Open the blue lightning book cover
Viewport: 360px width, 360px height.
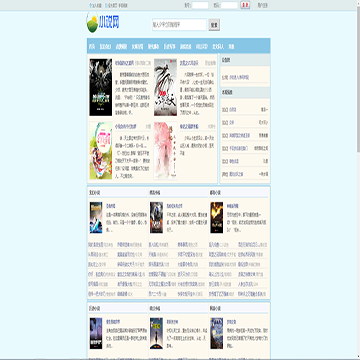[96, 218]
